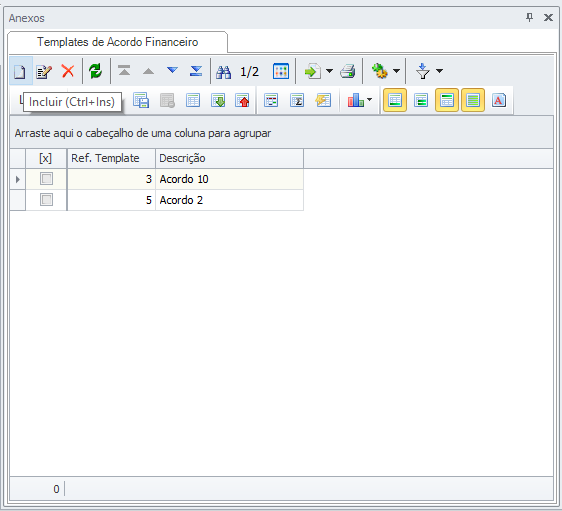
Task: Click the bar chart icon
Action: [x=355, y=100]
